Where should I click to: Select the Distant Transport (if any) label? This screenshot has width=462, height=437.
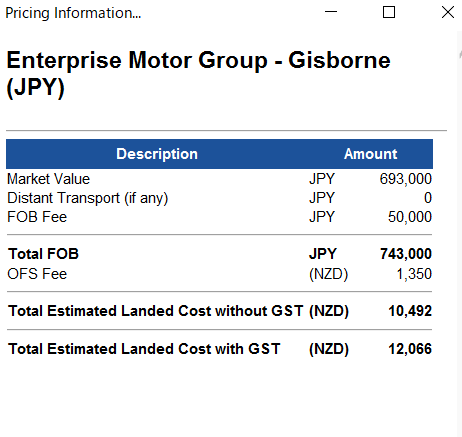click(88, 198)
